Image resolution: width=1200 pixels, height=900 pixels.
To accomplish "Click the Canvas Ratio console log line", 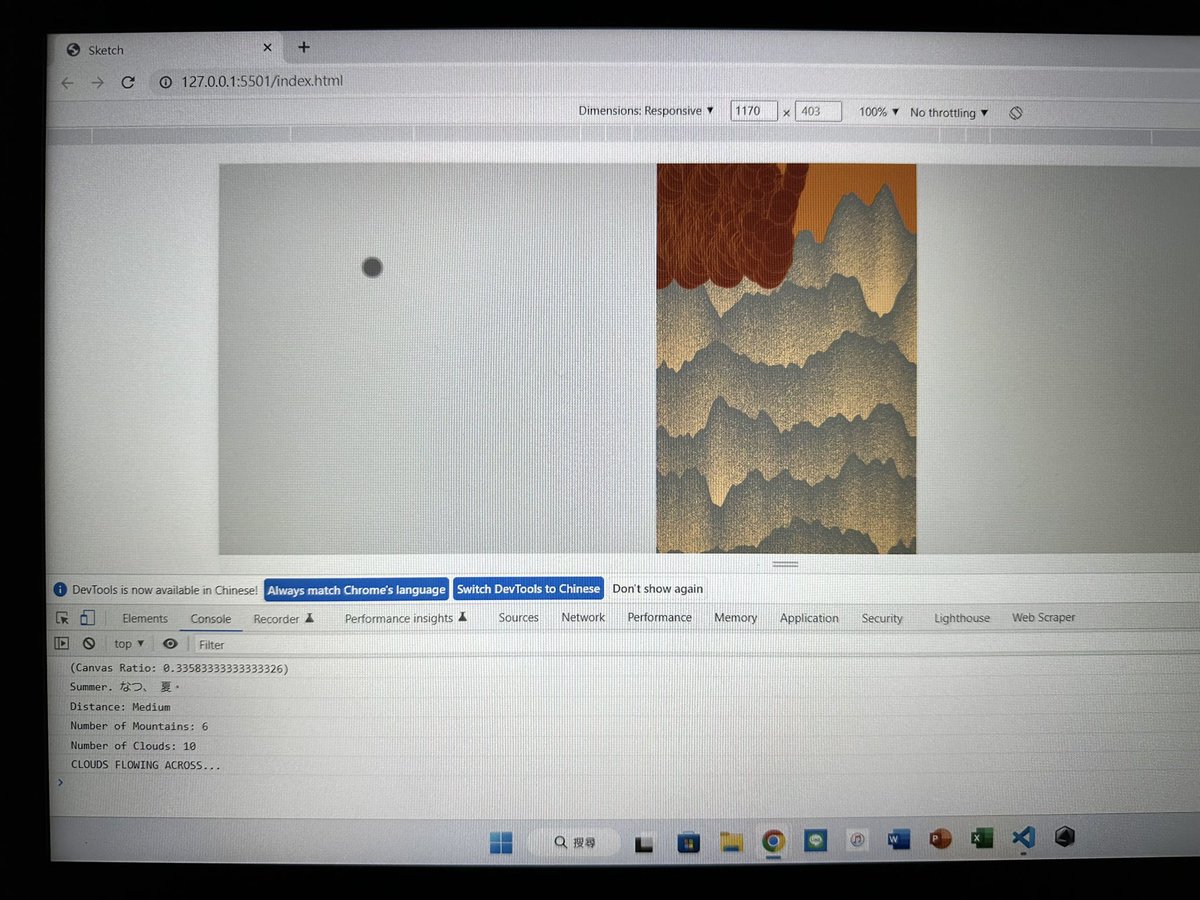I will (x=179, y=668).
